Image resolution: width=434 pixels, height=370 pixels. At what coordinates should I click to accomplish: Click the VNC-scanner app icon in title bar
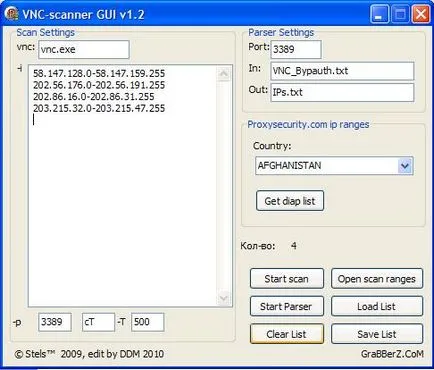pyautogui.click(x=12, y=14)
